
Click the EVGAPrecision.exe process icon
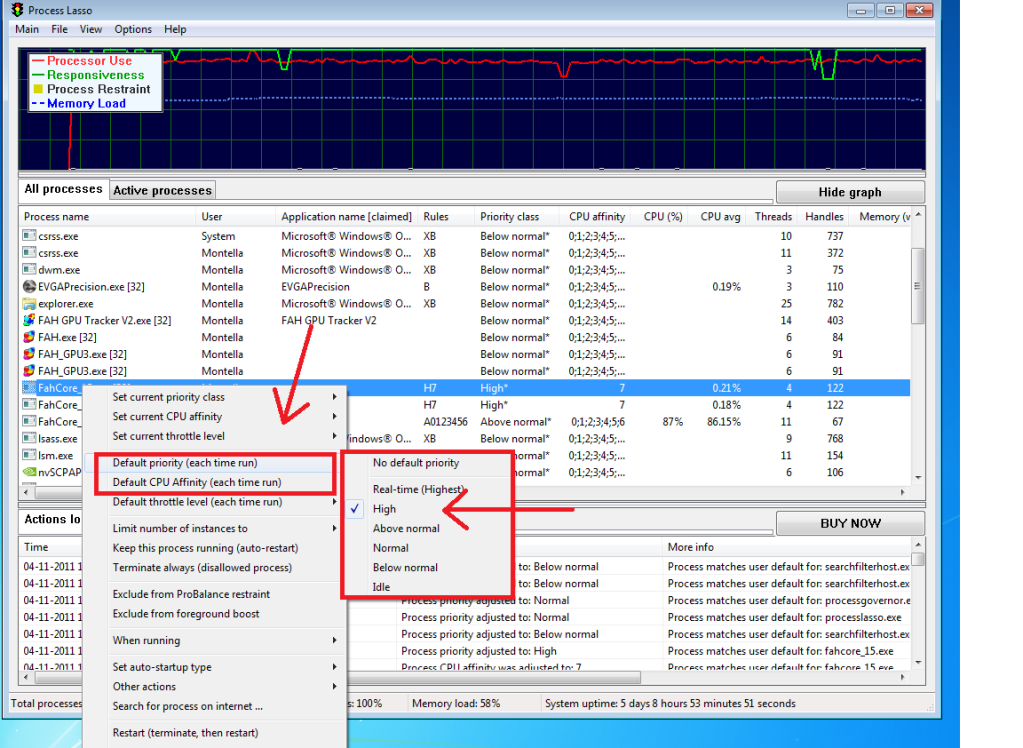(29, 287)
